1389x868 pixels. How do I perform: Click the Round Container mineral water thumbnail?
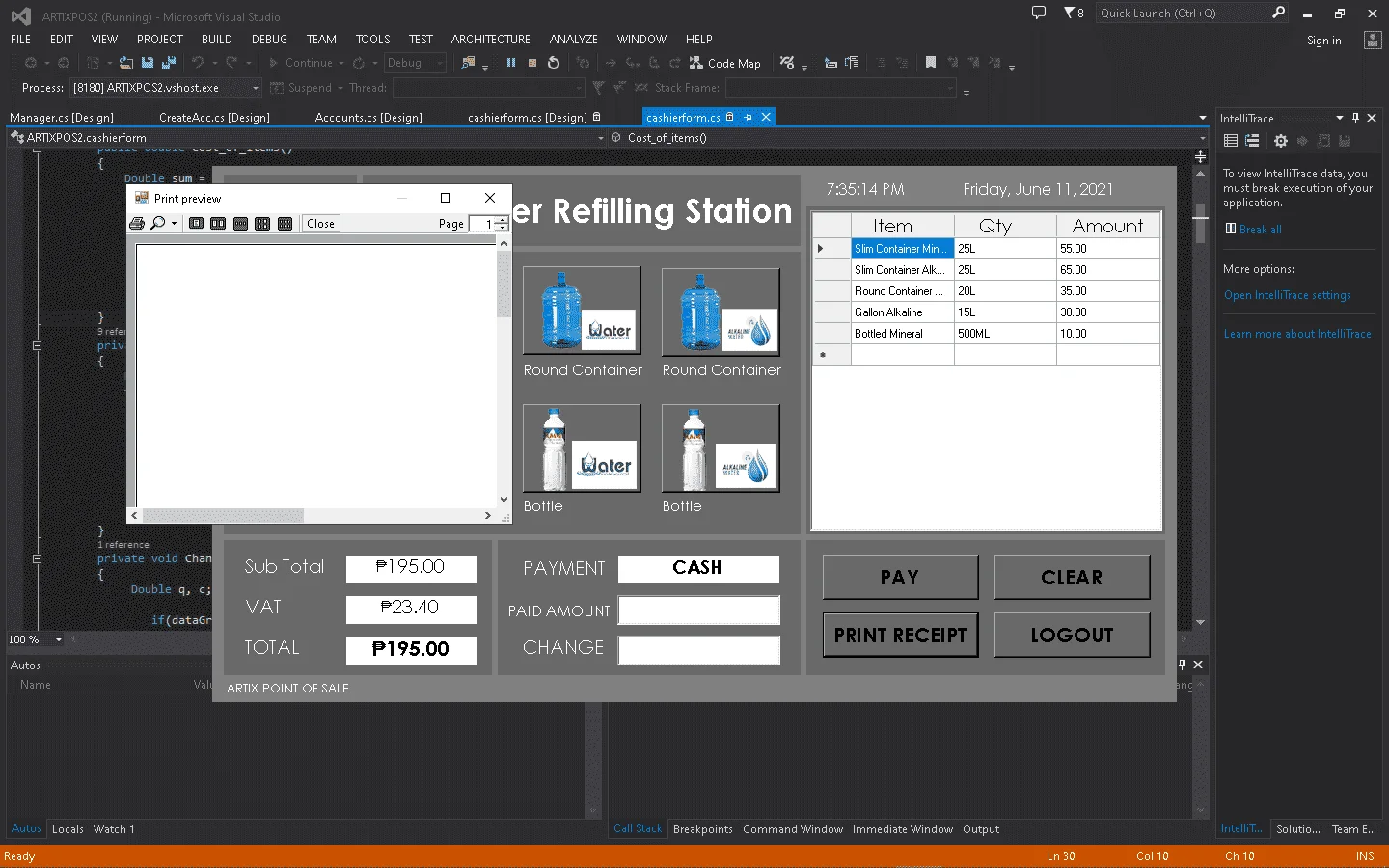(582, 311)
